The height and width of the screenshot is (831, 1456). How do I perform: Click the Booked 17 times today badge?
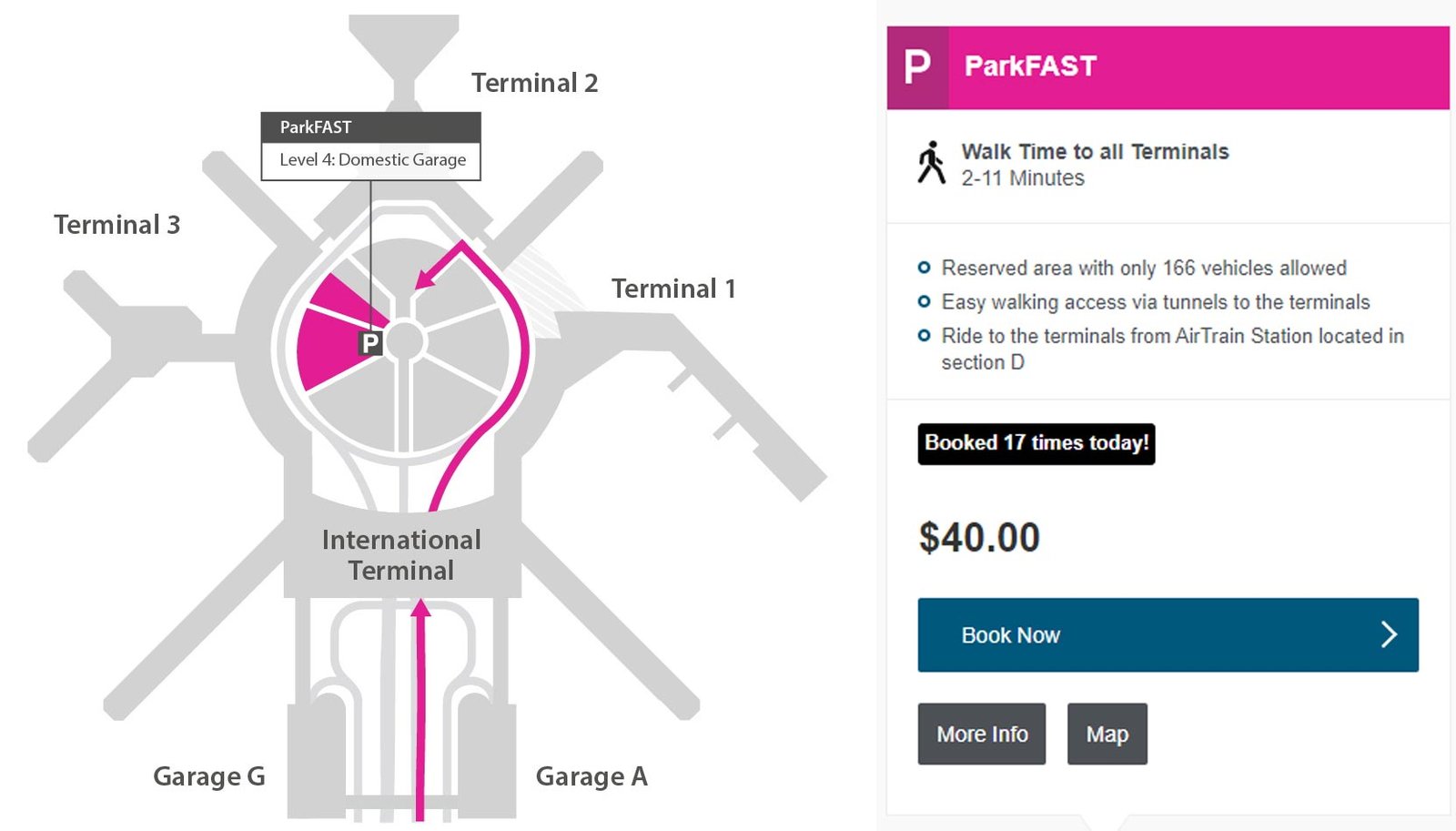[x=1036, y=443]
